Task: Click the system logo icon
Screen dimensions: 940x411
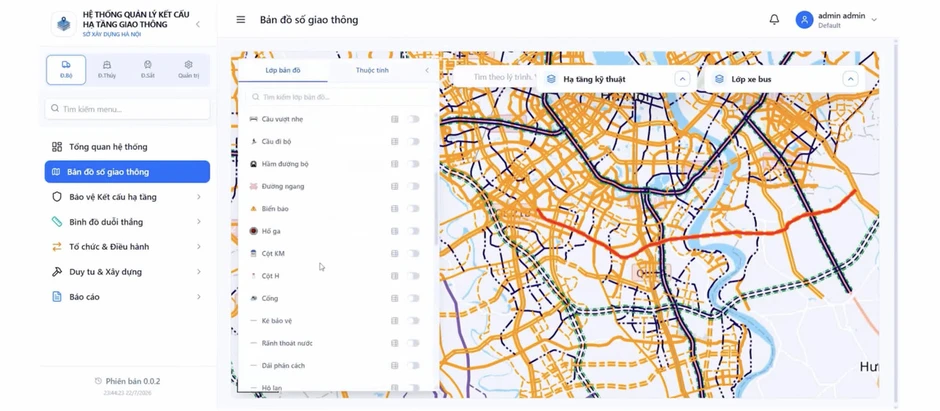Action: (x=64, y=24)
